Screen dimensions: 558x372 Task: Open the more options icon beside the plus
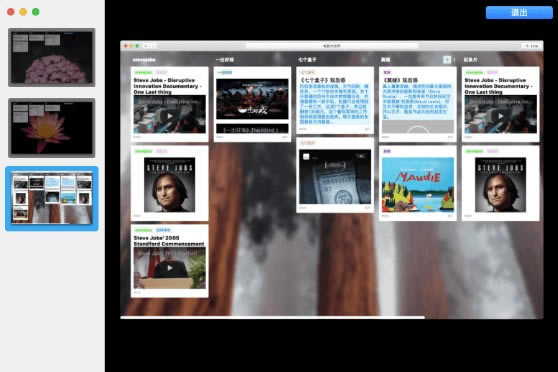coord(454,59)
